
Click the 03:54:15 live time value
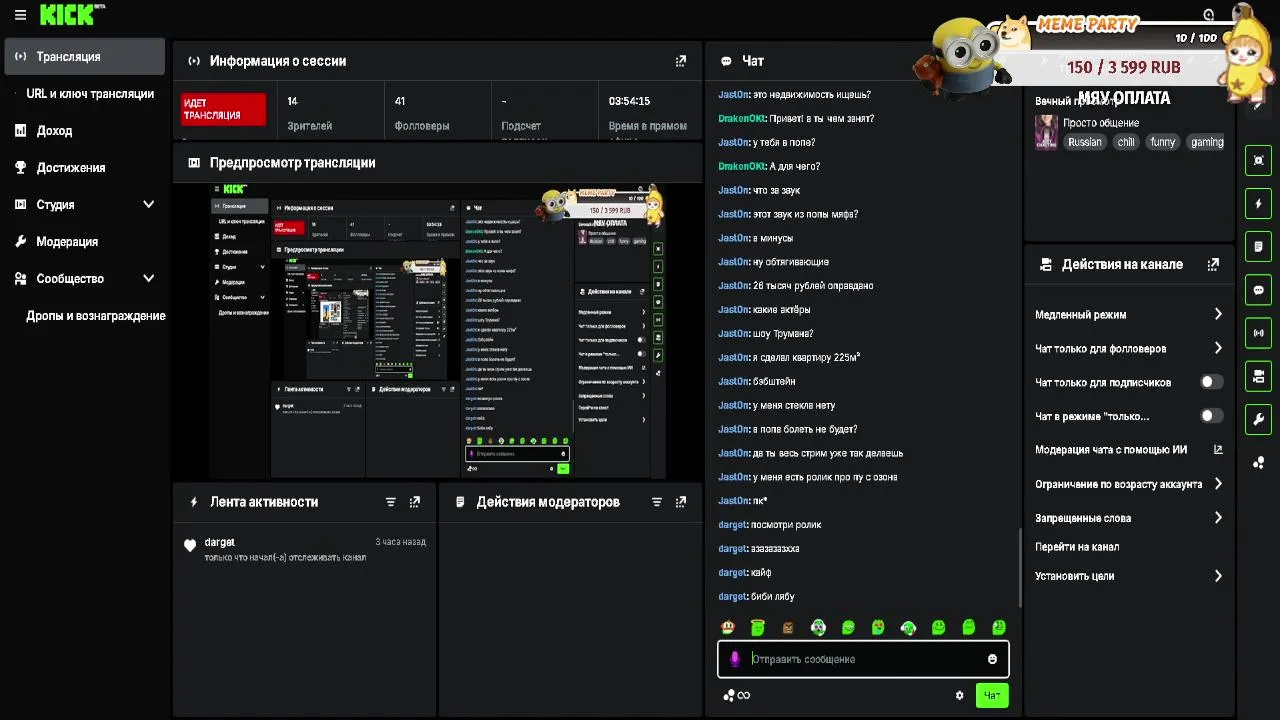(629, 101)
